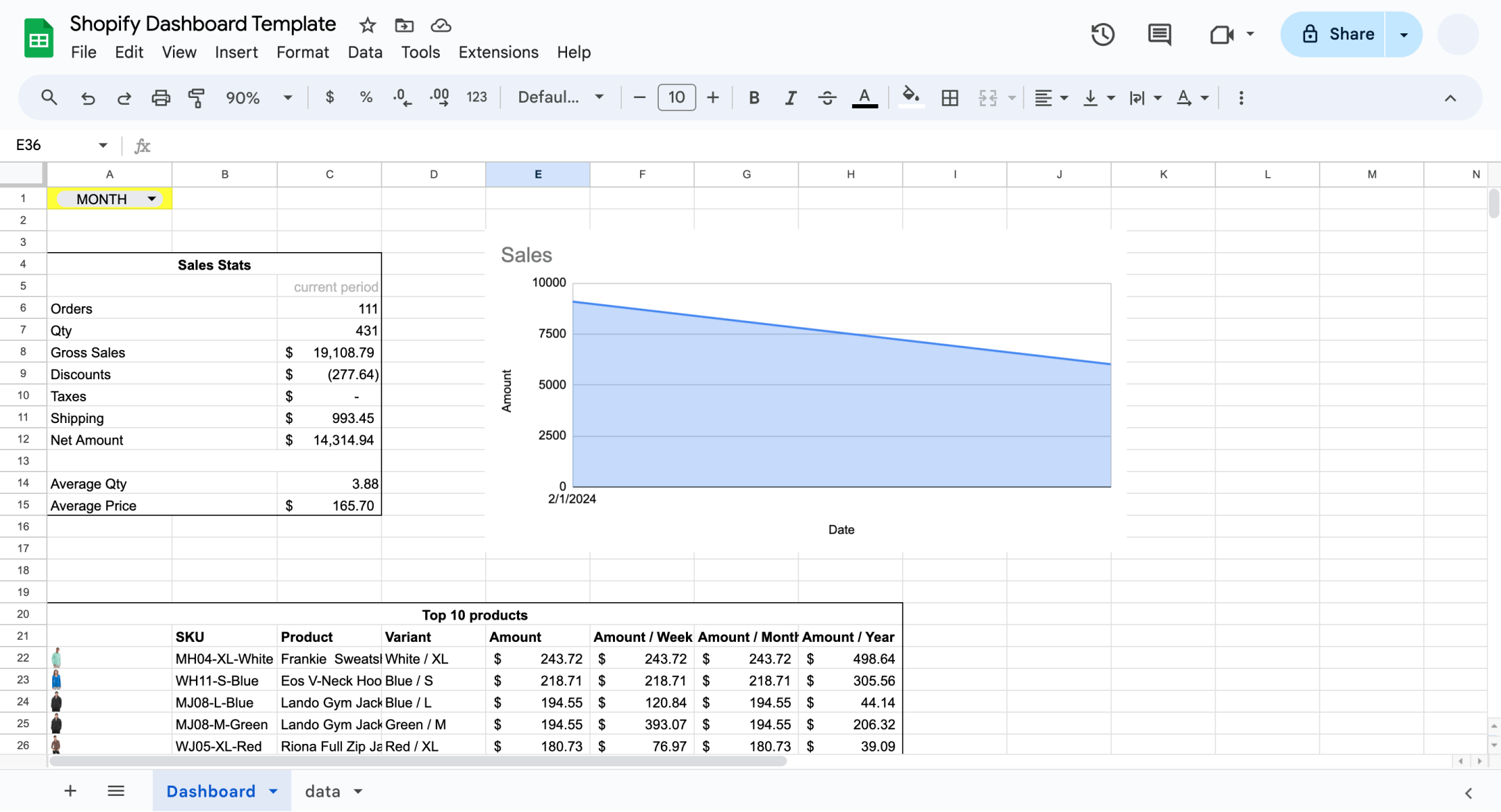Start a Meet call camera icon
1501x812 pixels.
pos(1222,34)
